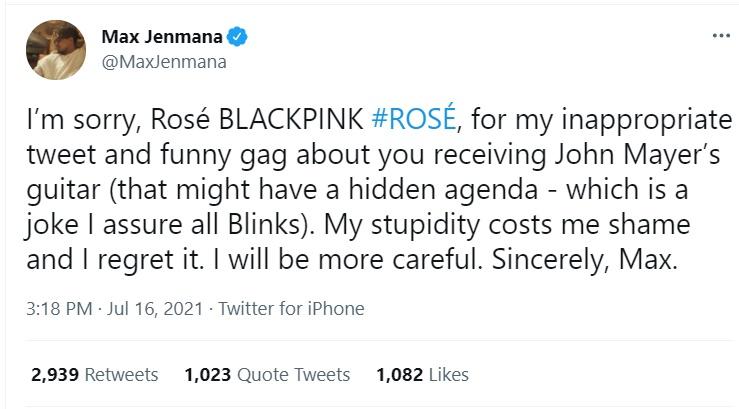Click the blue verified badge
Image resolution: width=739 pixels, height=409 pixels.
[x=237, y=37]
